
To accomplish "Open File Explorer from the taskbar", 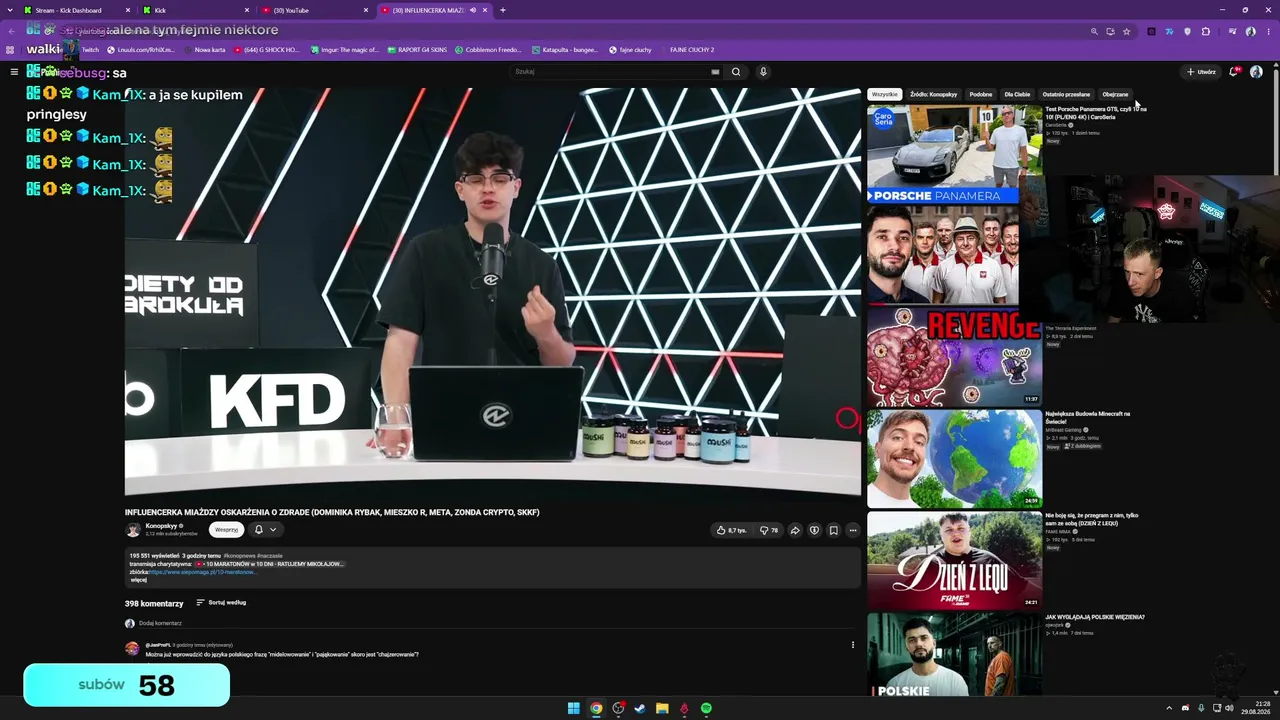I will (662, 708).
